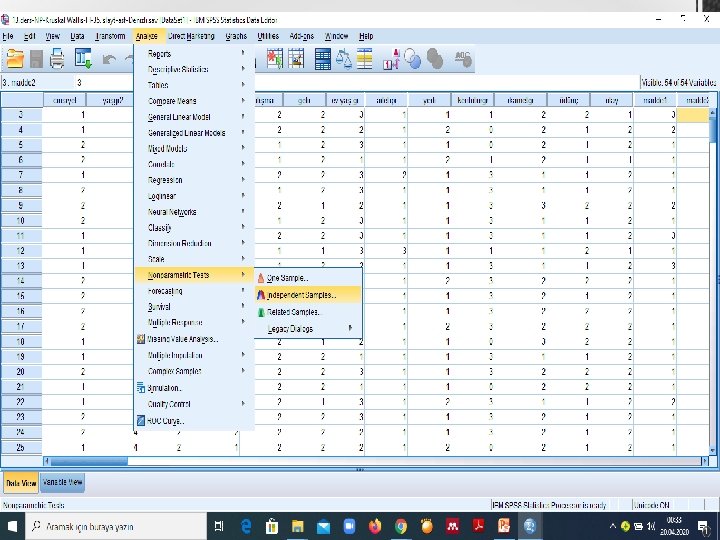This screenshot has height=540, width=720.
Task: Launch Google Chrome from the taskbar
Action: click(x=401, y=526)
